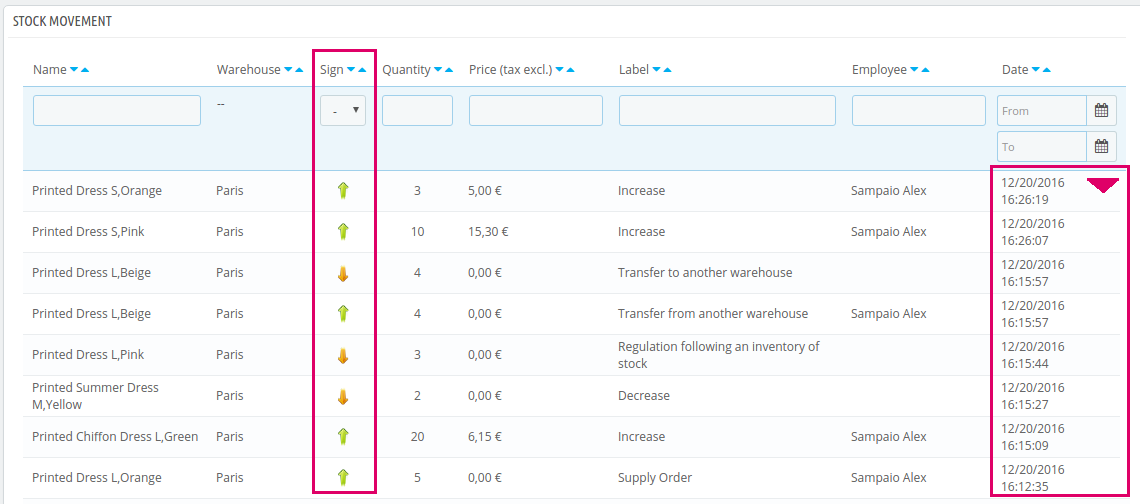
Task: Sort Name column descending arrow
Action: (x=73, y=70)
